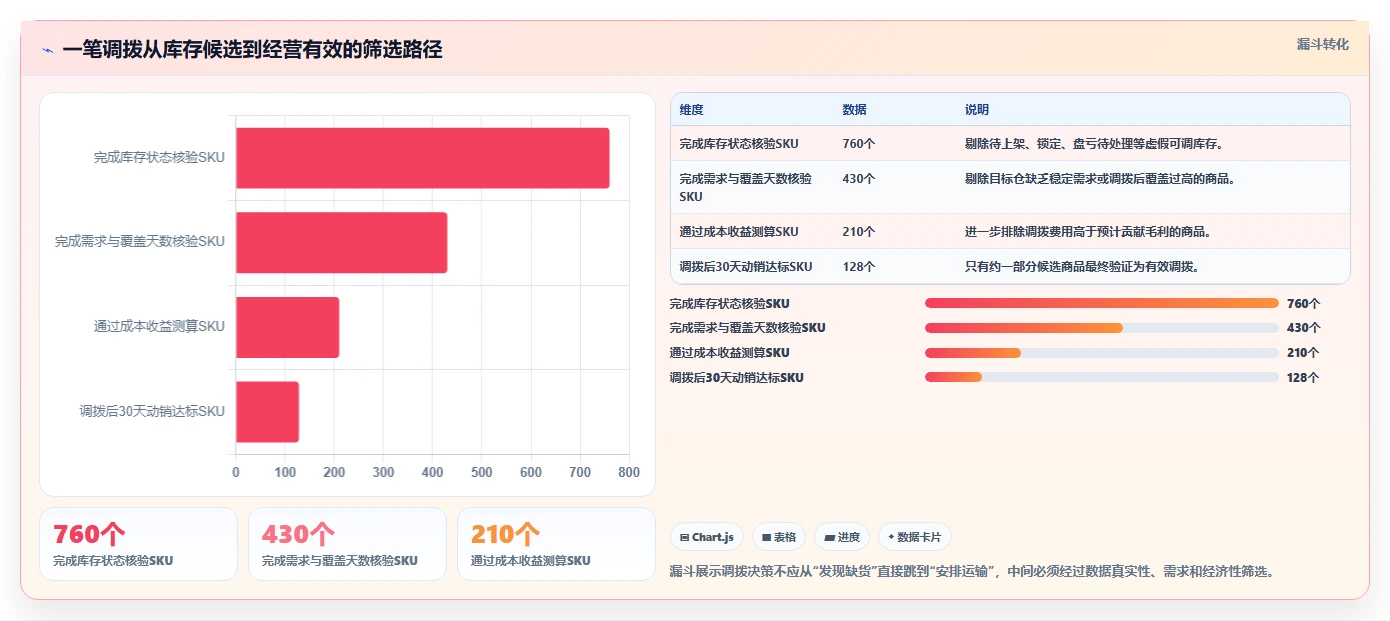This screenshot has height=621, width=1390.
Task: Click table cell 完成库存状态核验SKU
Action: click(x=739, y=144)
